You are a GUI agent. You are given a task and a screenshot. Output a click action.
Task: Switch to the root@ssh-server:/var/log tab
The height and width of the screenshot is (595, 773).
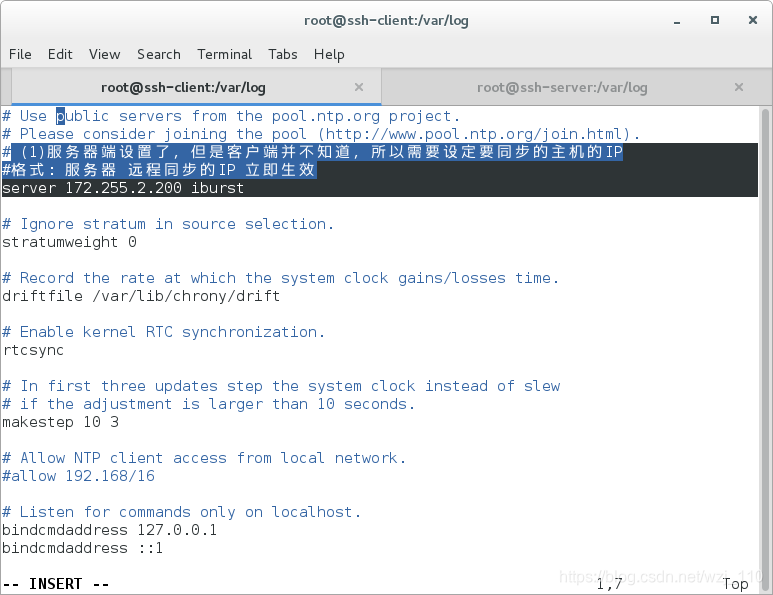(562, 88)
